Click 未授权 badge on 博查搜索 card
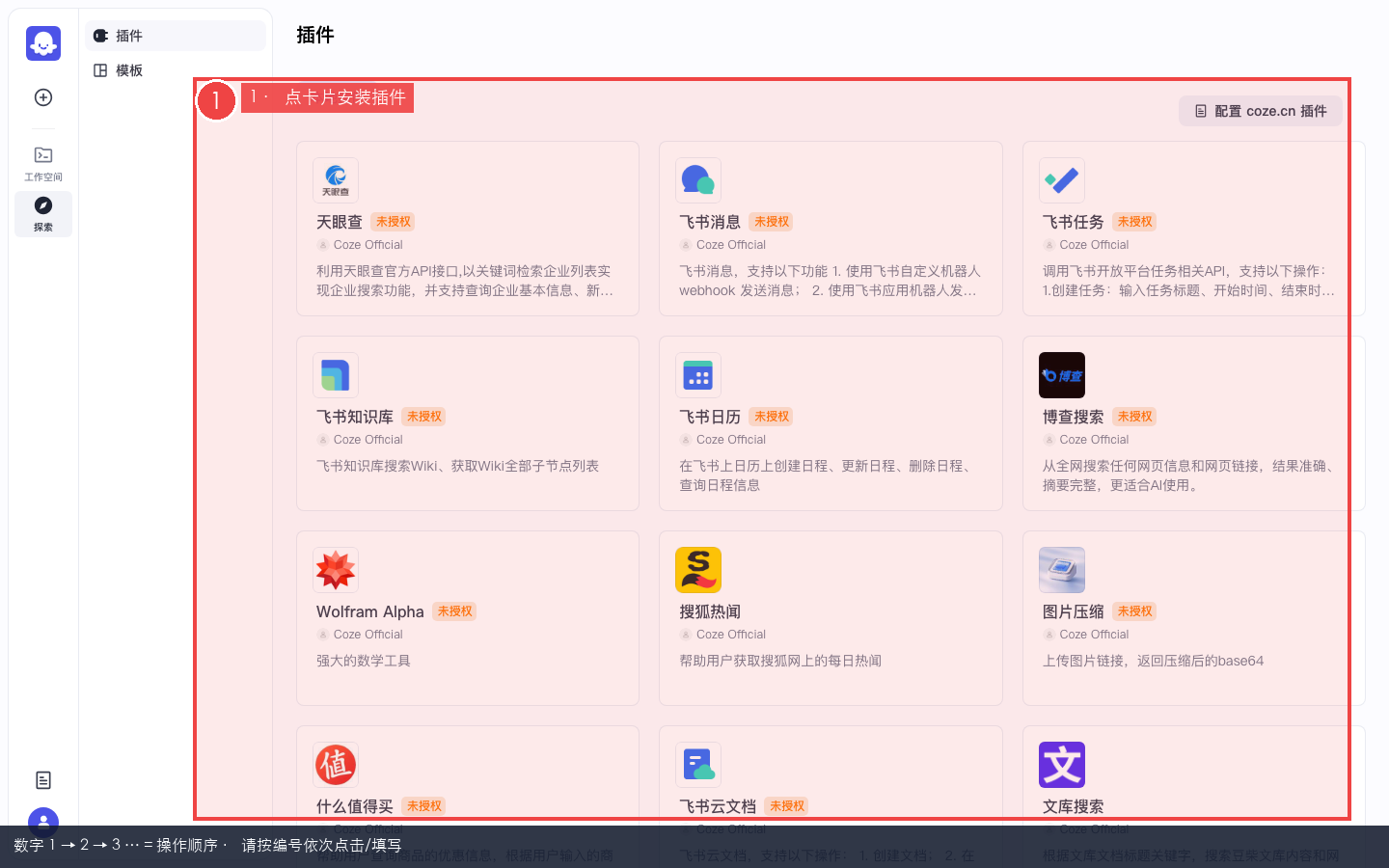 (x=1135, y=417)
